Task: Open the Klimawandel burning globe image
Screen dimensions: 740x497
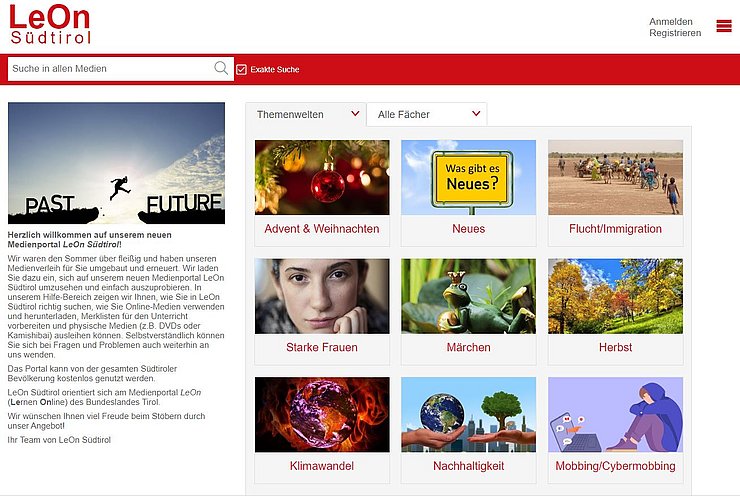Action: [322, 415]
